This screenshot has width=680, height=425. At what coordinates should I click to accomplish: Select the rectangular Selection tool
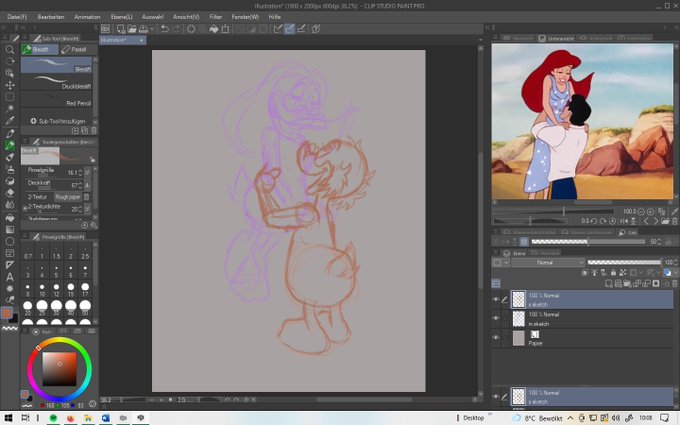tap(10, 97)
